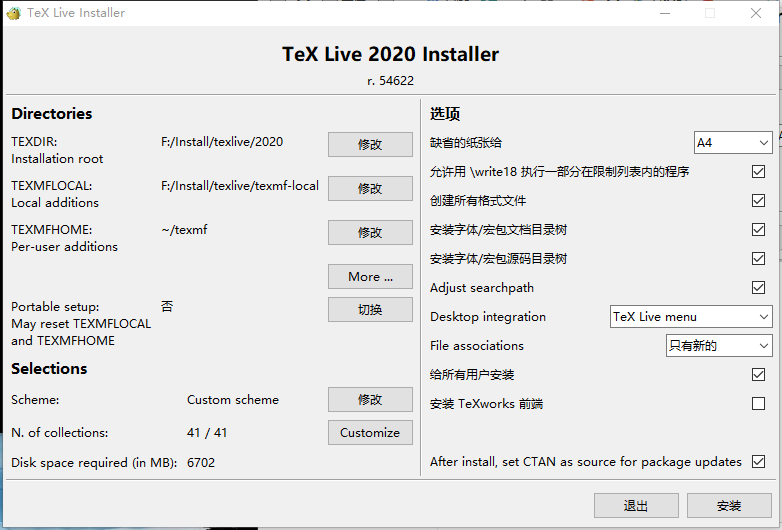Click the Selections section heading
This screenshot has width=782, height=530.
49,368
